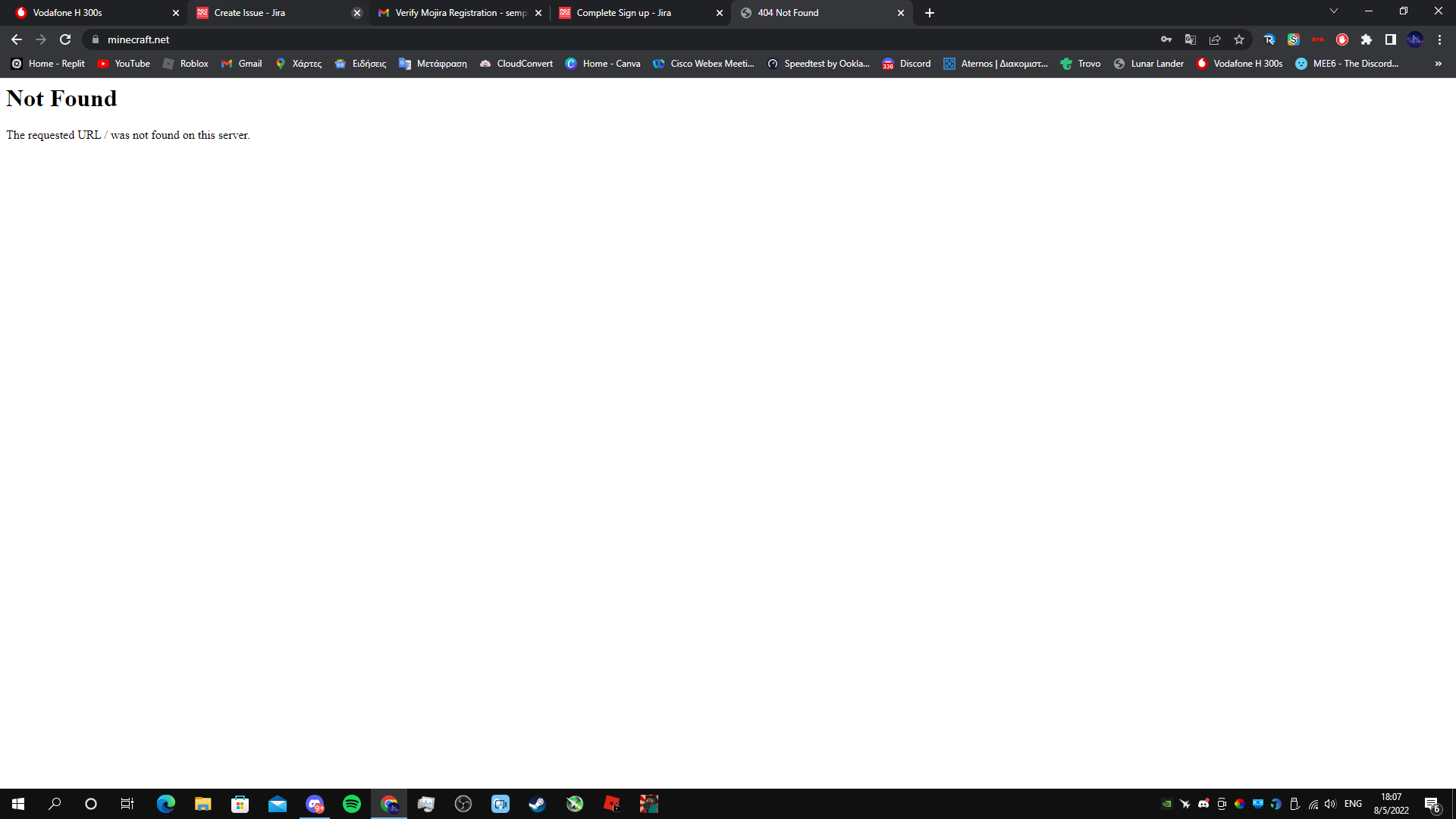Open the YouTube bookmark
The image size is (1456, 819).
[x=124, y=64]
